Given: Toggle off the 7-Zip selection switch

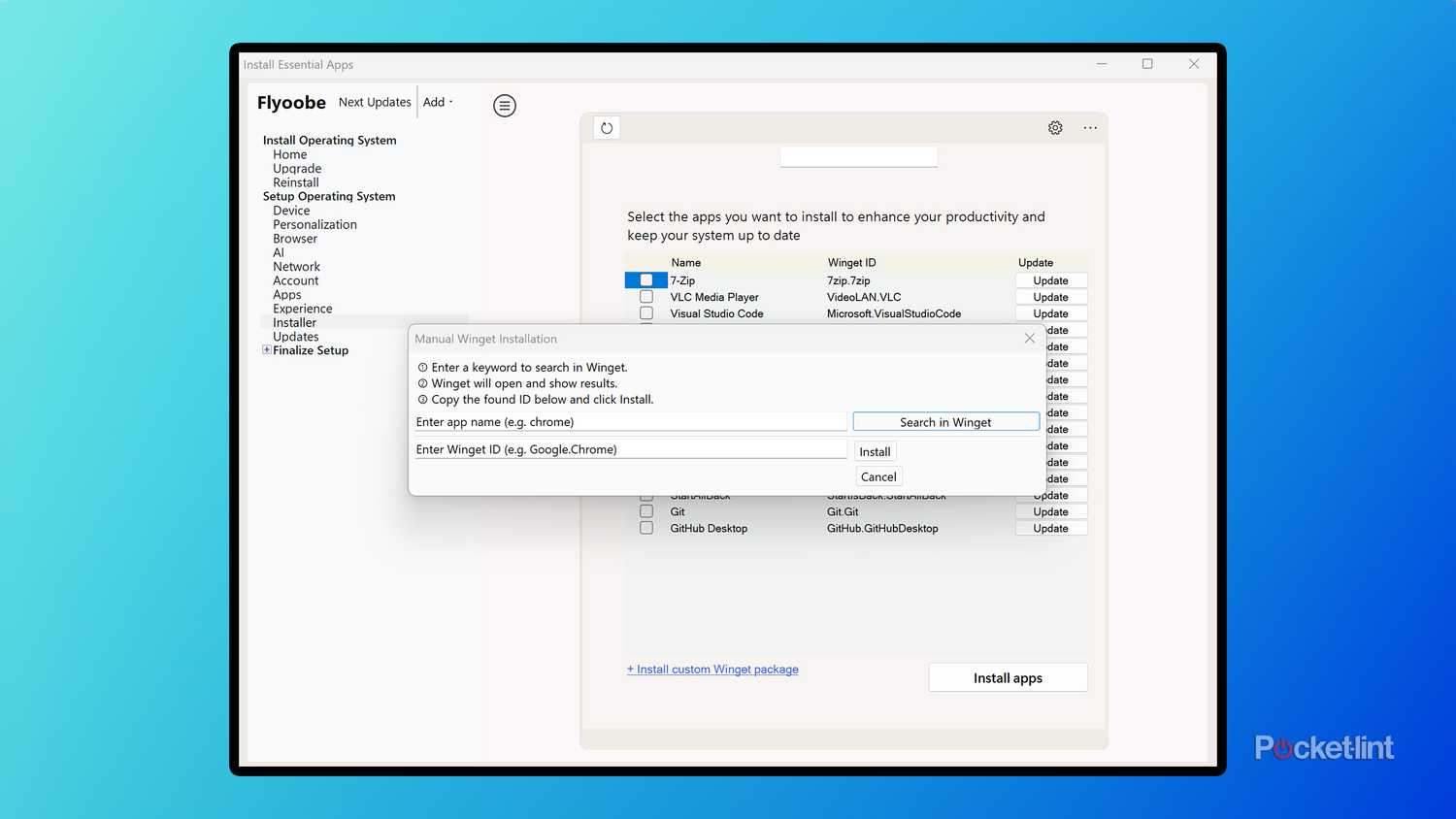Looking at the screenshot, I should (645, 279).
